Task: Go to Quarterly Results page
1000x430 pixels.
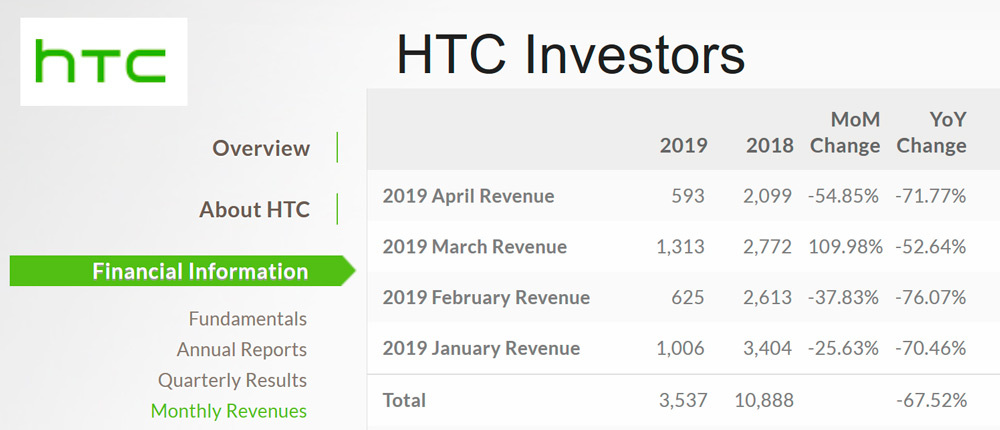Action: (232, 381)
